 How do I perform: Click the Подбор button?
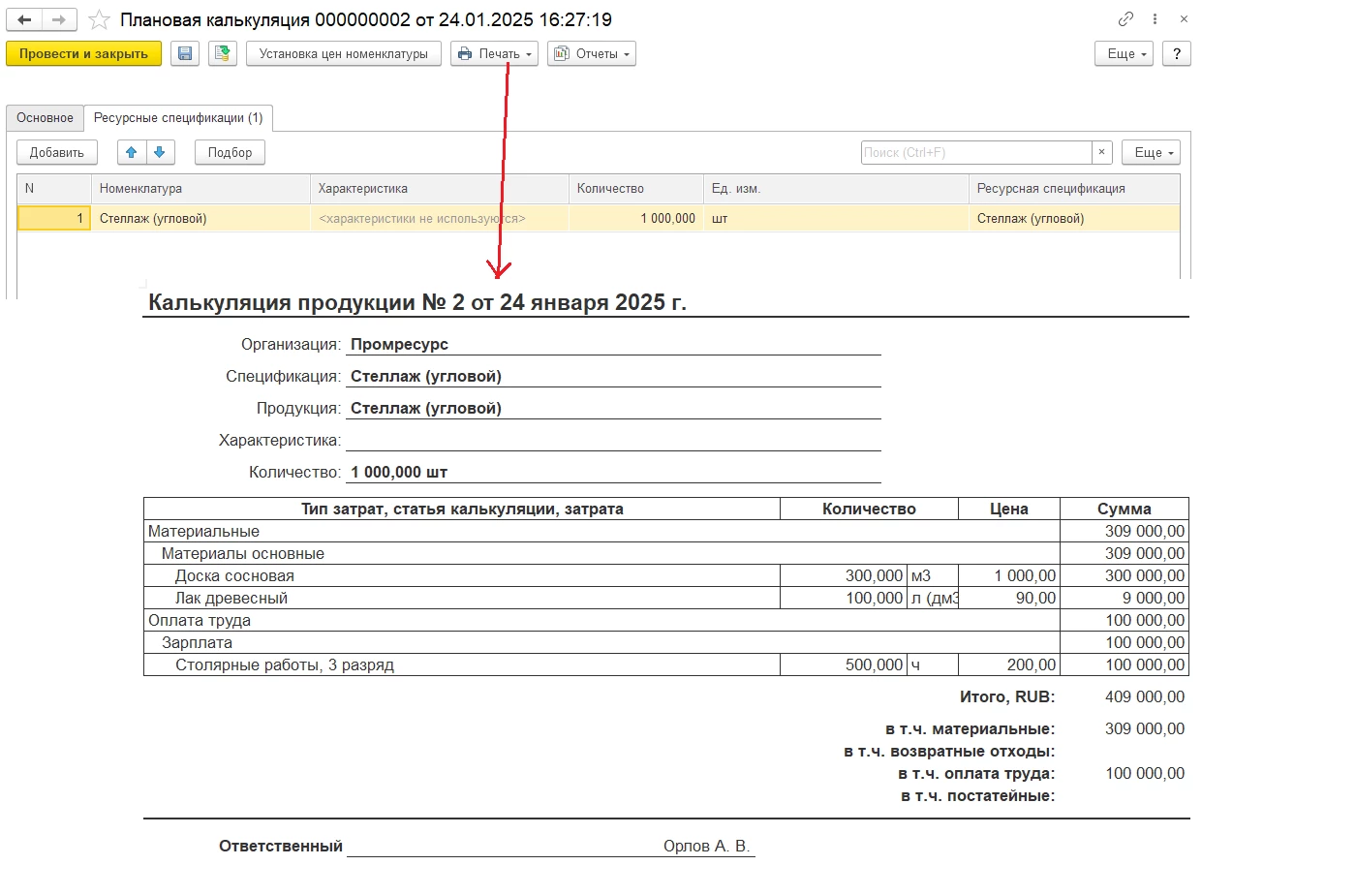(230, 152)
